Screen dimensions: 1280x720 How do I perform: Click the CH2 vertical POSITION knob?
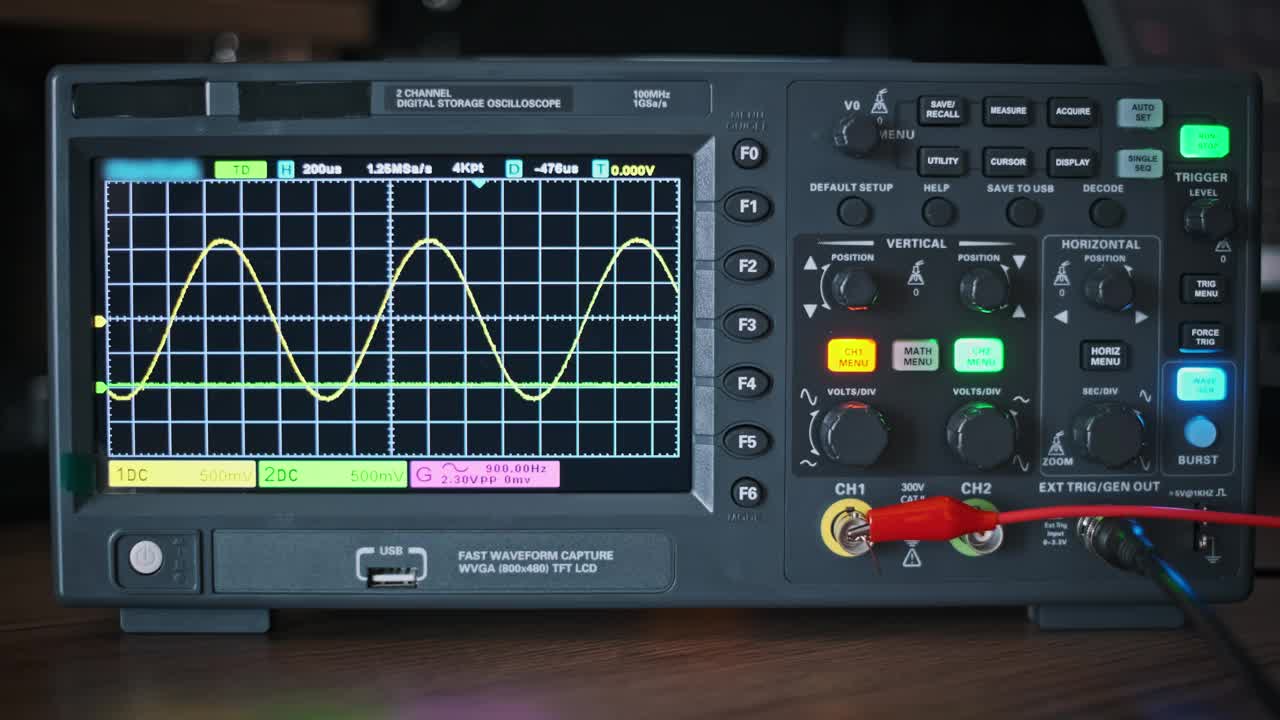point(985,288)
